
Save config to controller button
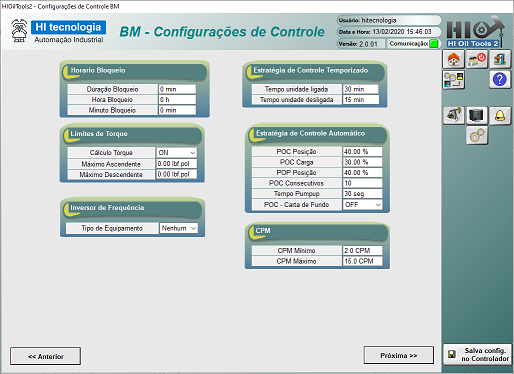(x=477, y=355)
